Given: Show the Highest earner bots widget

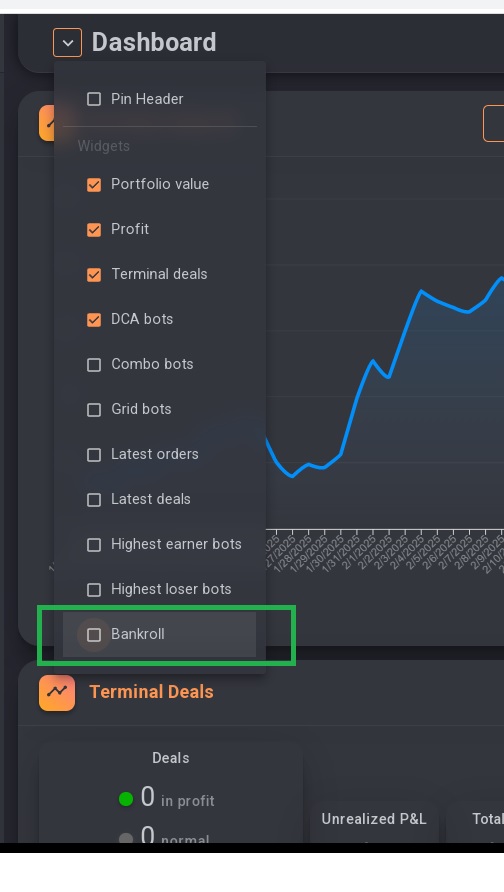Looking at the screenshot, I should 94,544.
